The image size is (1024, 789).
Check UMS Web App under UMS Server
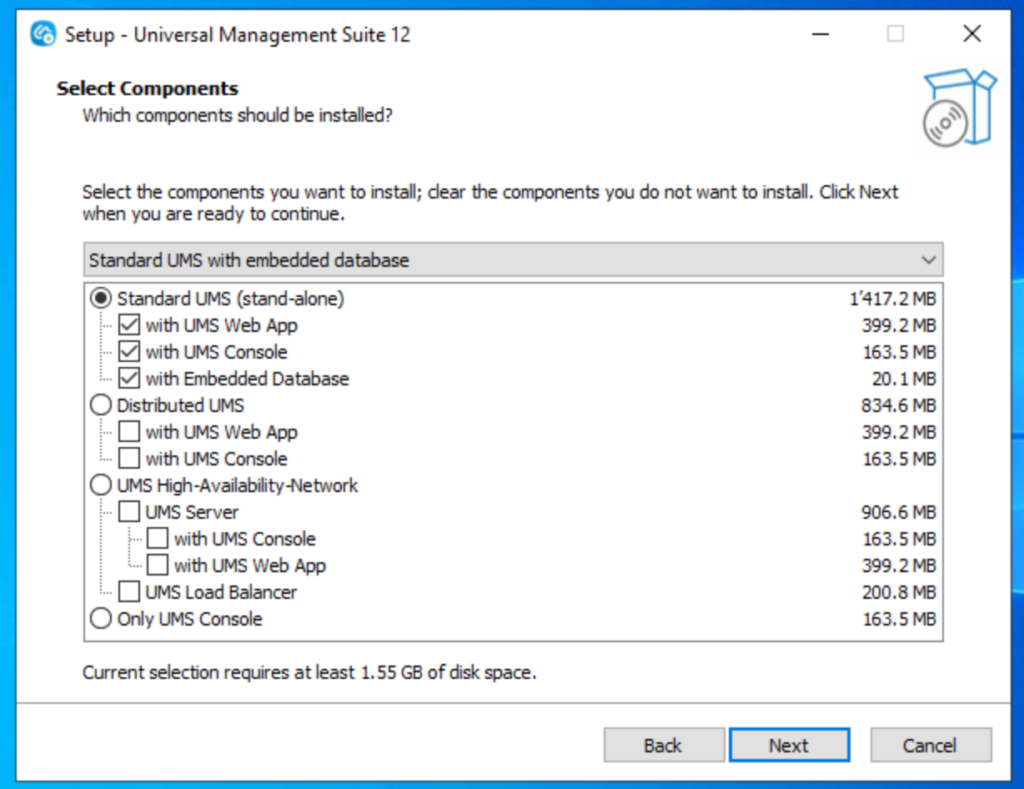158,565
